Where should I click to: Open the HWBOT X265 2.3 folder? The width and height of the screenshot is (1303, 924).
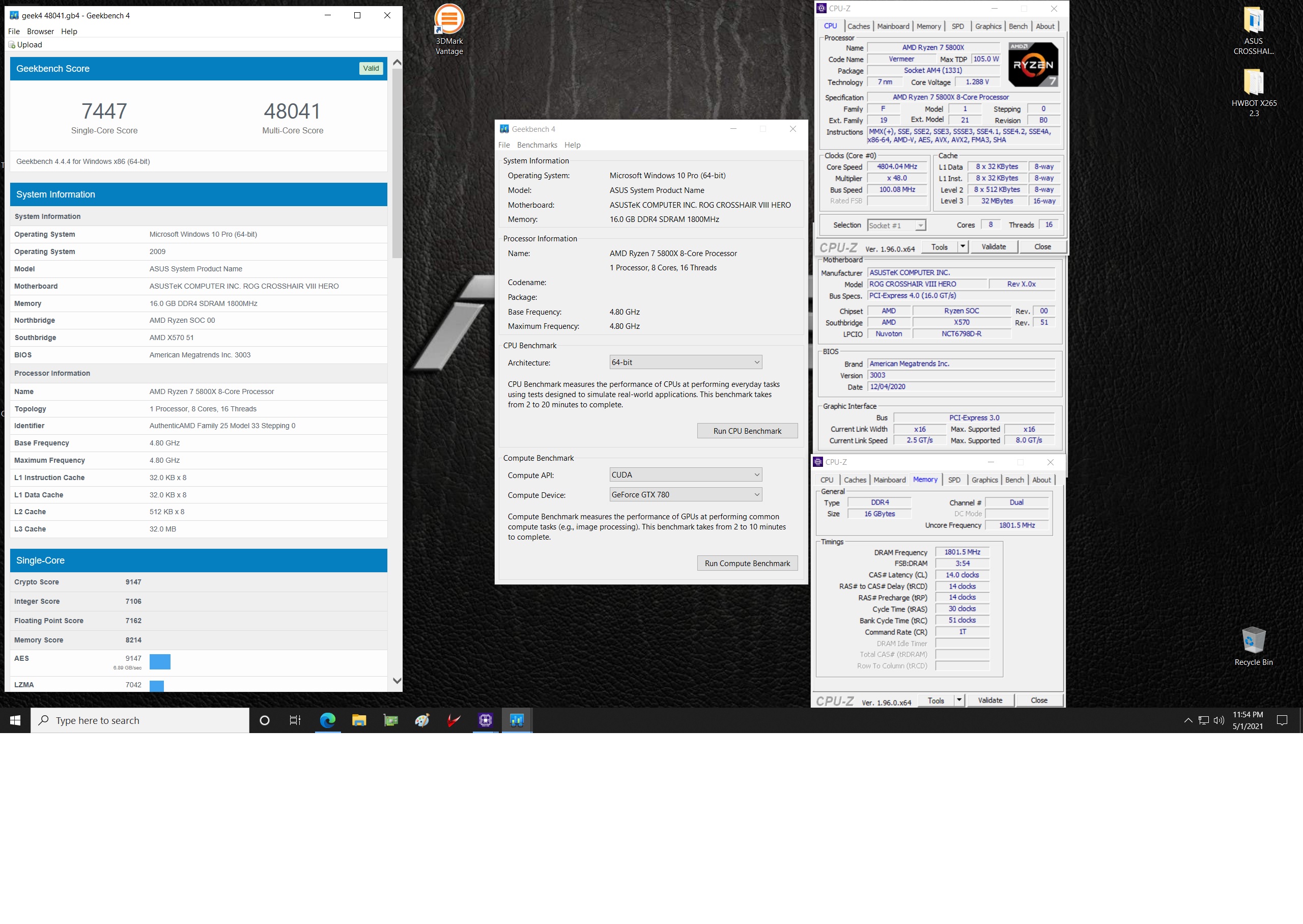tap(1254, 92)
